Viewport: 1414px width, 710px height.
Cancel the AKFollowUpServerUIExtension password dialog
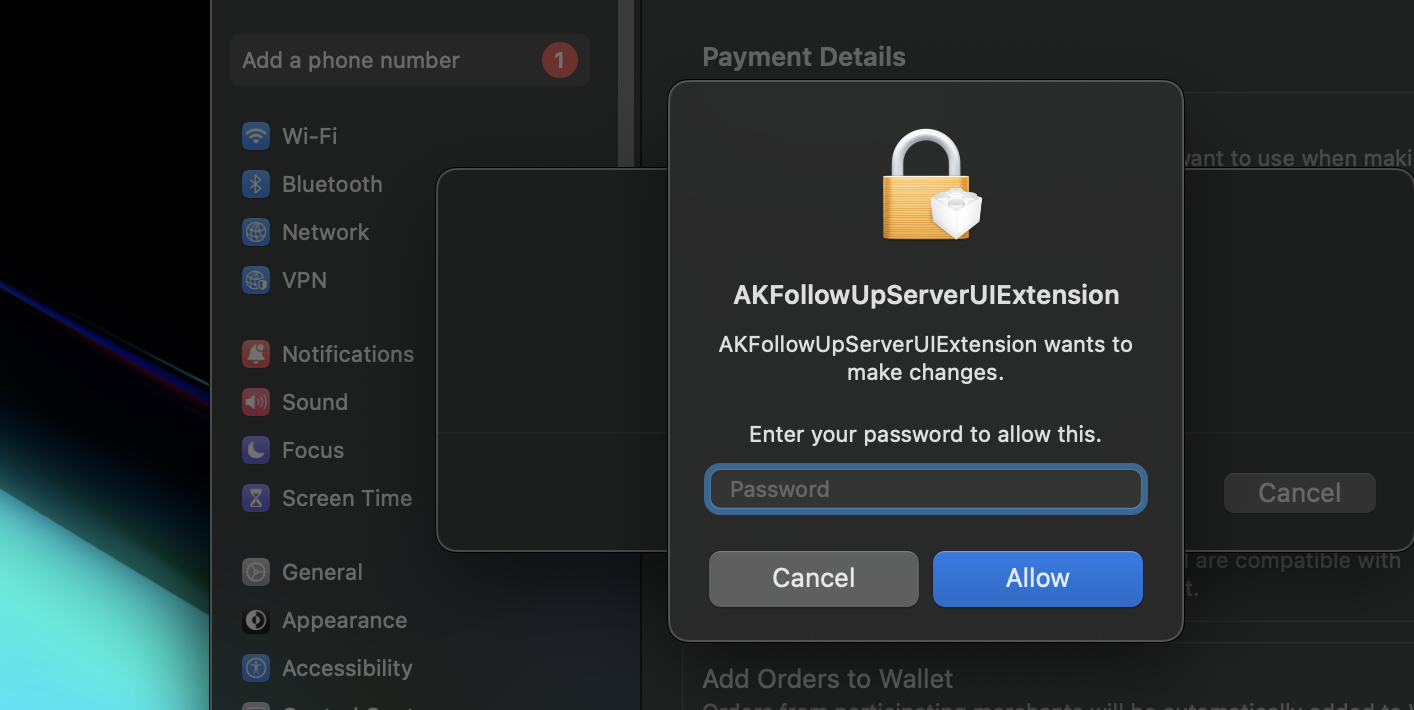[813, 578]
